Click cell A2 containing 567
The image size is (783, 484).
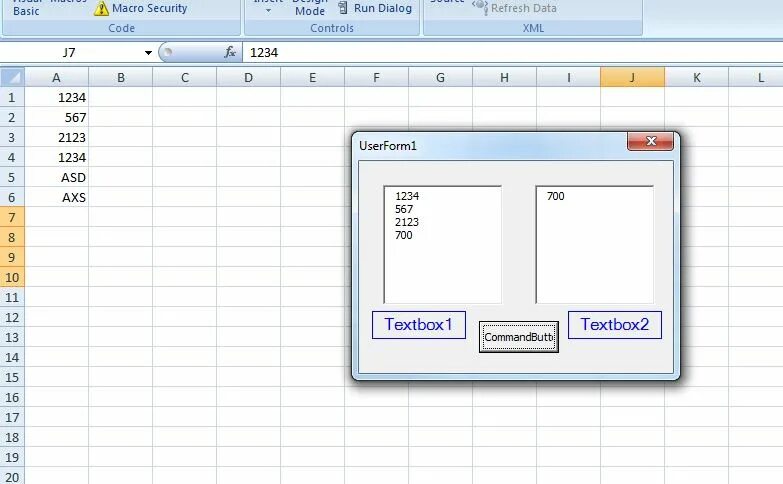(56, 117)
